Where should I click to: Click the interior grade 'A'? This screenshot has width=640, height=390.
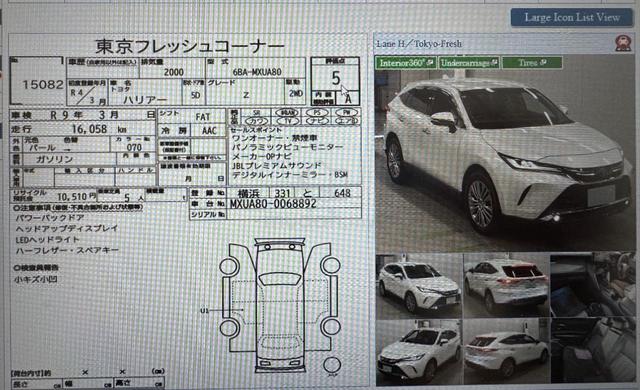click(x=348, y=99)
